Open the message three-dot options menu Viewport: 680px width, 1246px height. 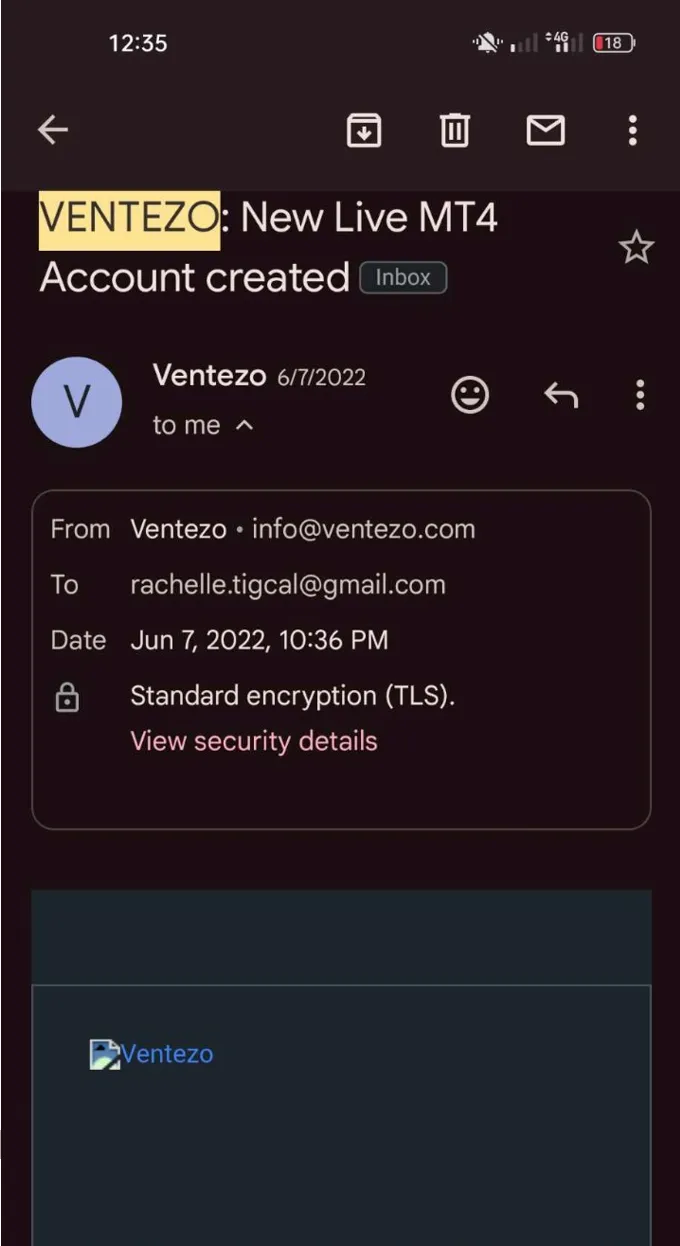coord(640,395)
